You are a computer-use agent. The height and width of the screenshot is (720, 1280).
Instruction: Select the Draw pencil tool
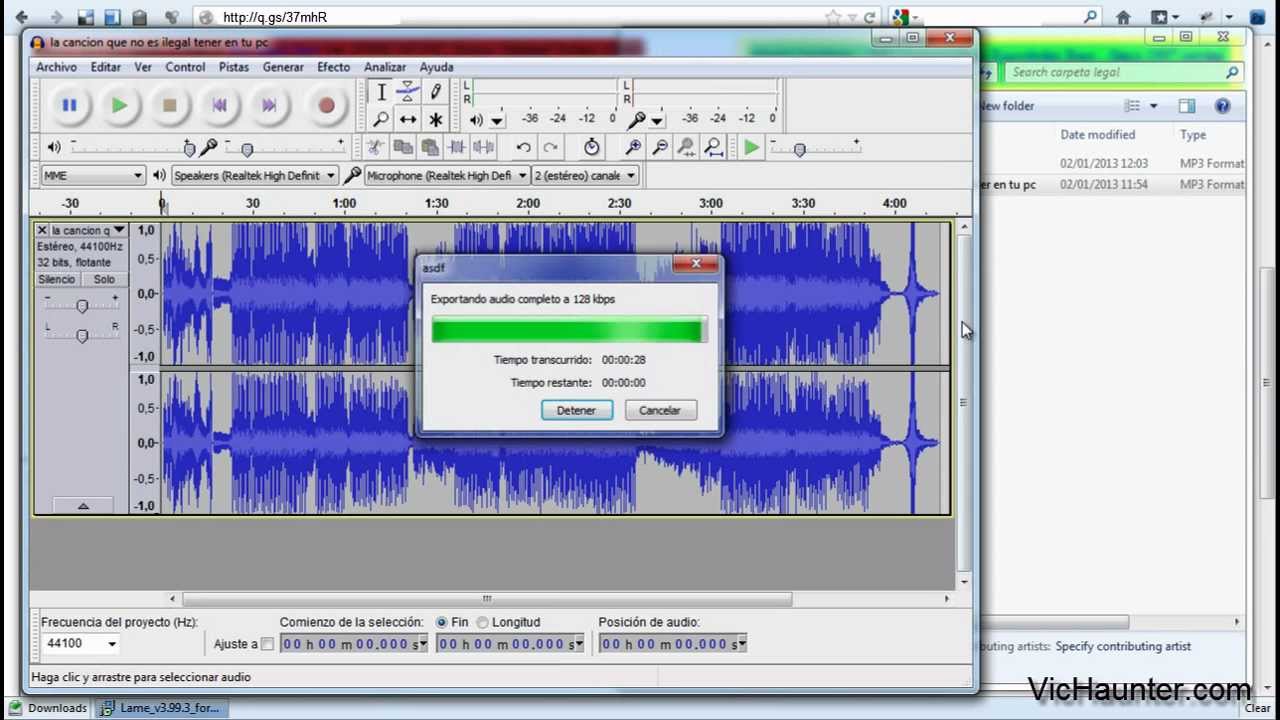[436, 92]
